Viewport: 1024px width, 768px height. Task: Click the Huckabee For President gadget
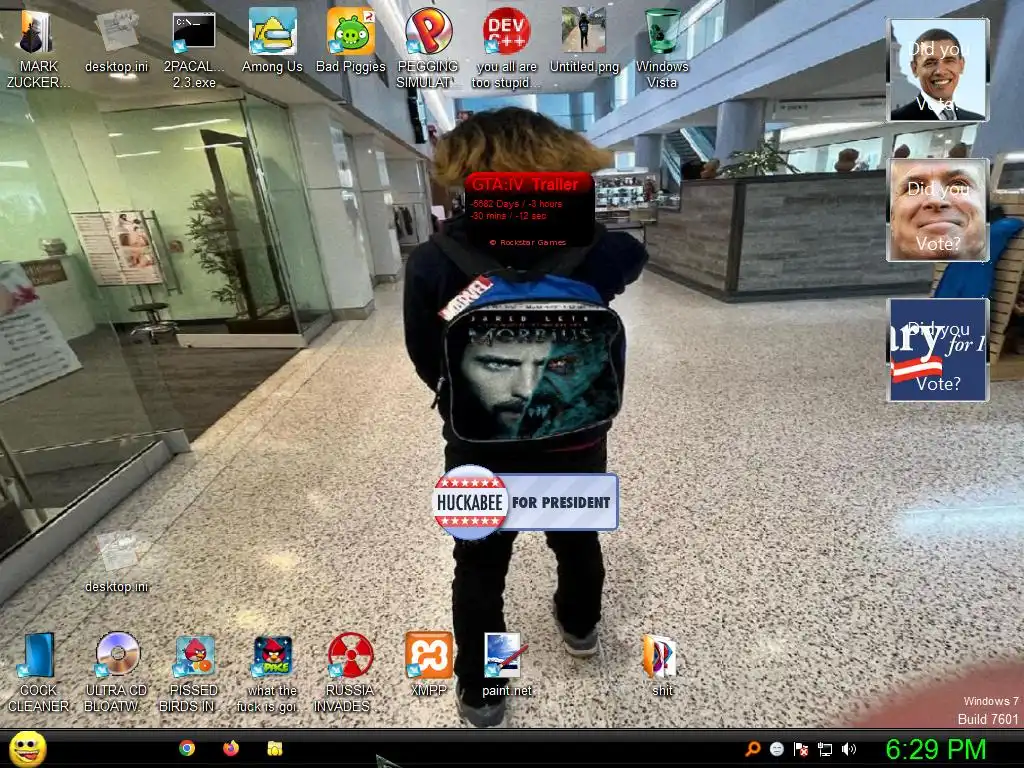point(526,502)
